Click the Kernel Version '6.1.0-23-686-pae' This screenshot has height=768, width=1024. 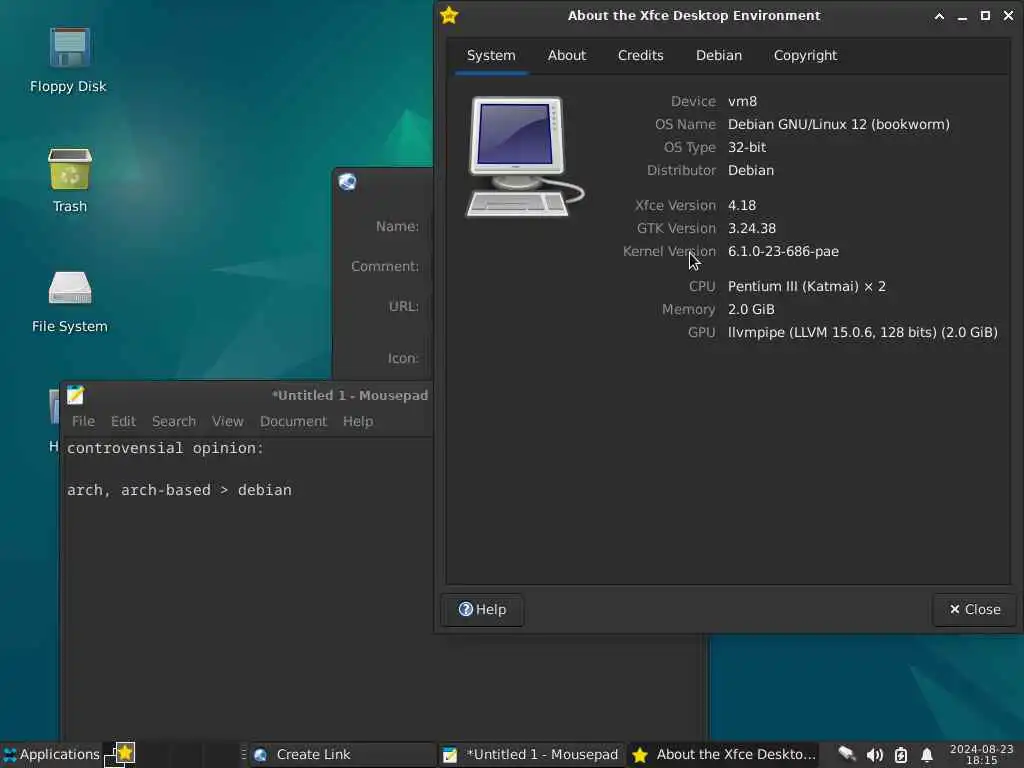point(783,251)
